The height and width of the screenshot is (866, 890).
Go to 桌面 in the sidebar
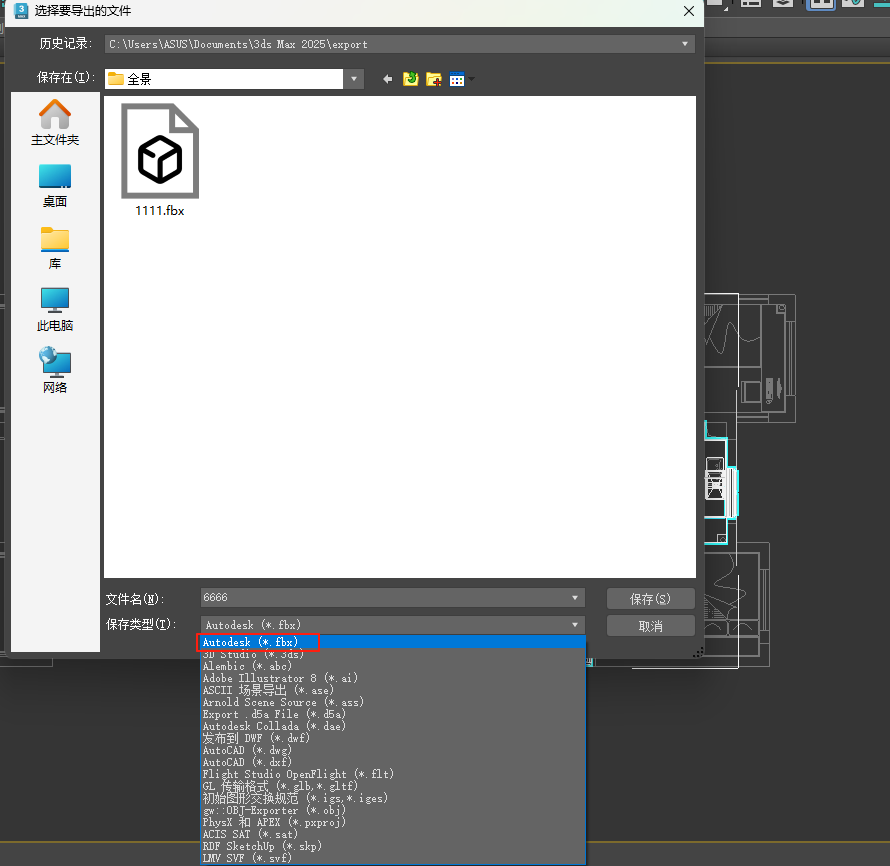[55, 185]
